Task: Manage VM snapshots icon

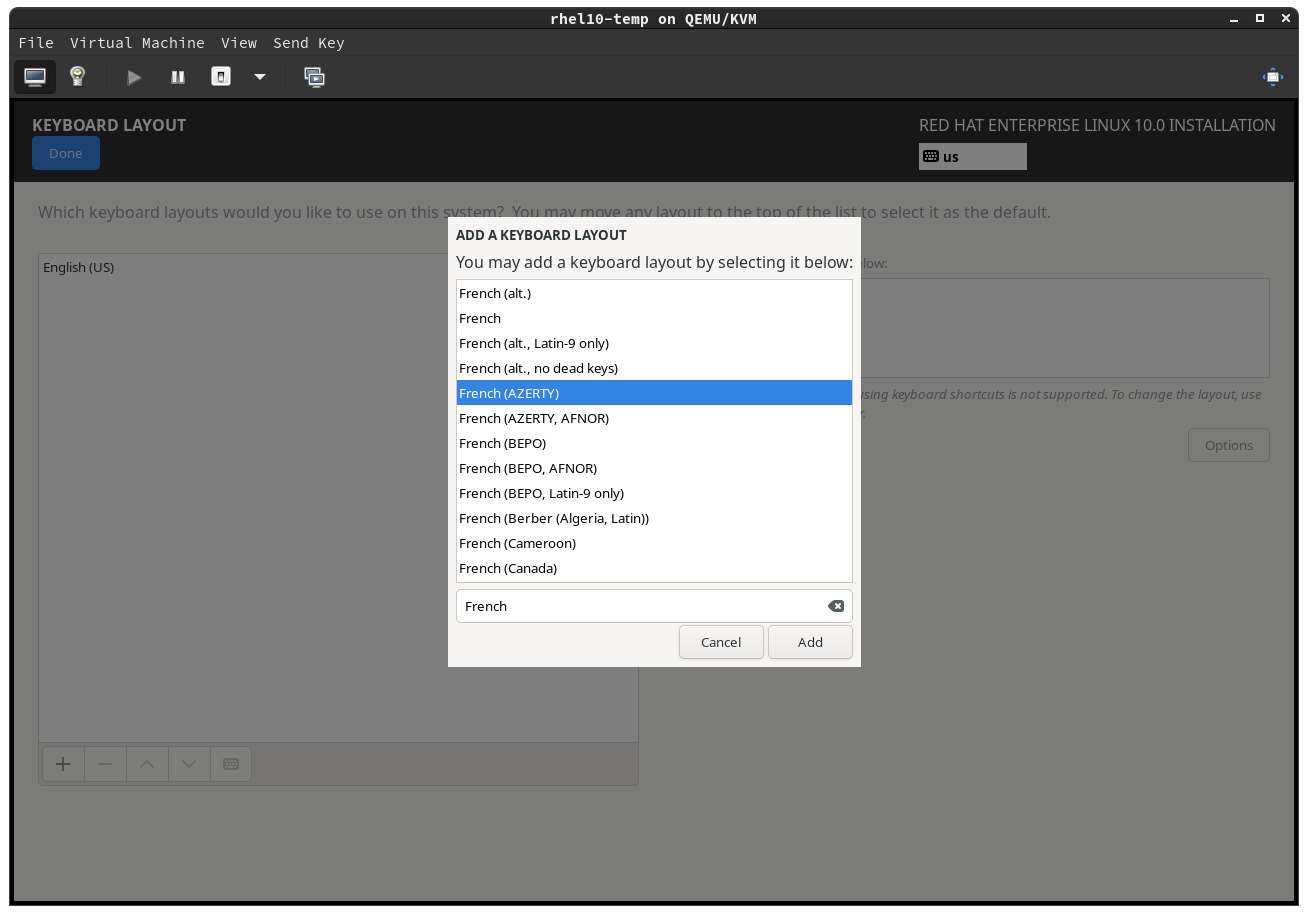Action: (315, 77)
